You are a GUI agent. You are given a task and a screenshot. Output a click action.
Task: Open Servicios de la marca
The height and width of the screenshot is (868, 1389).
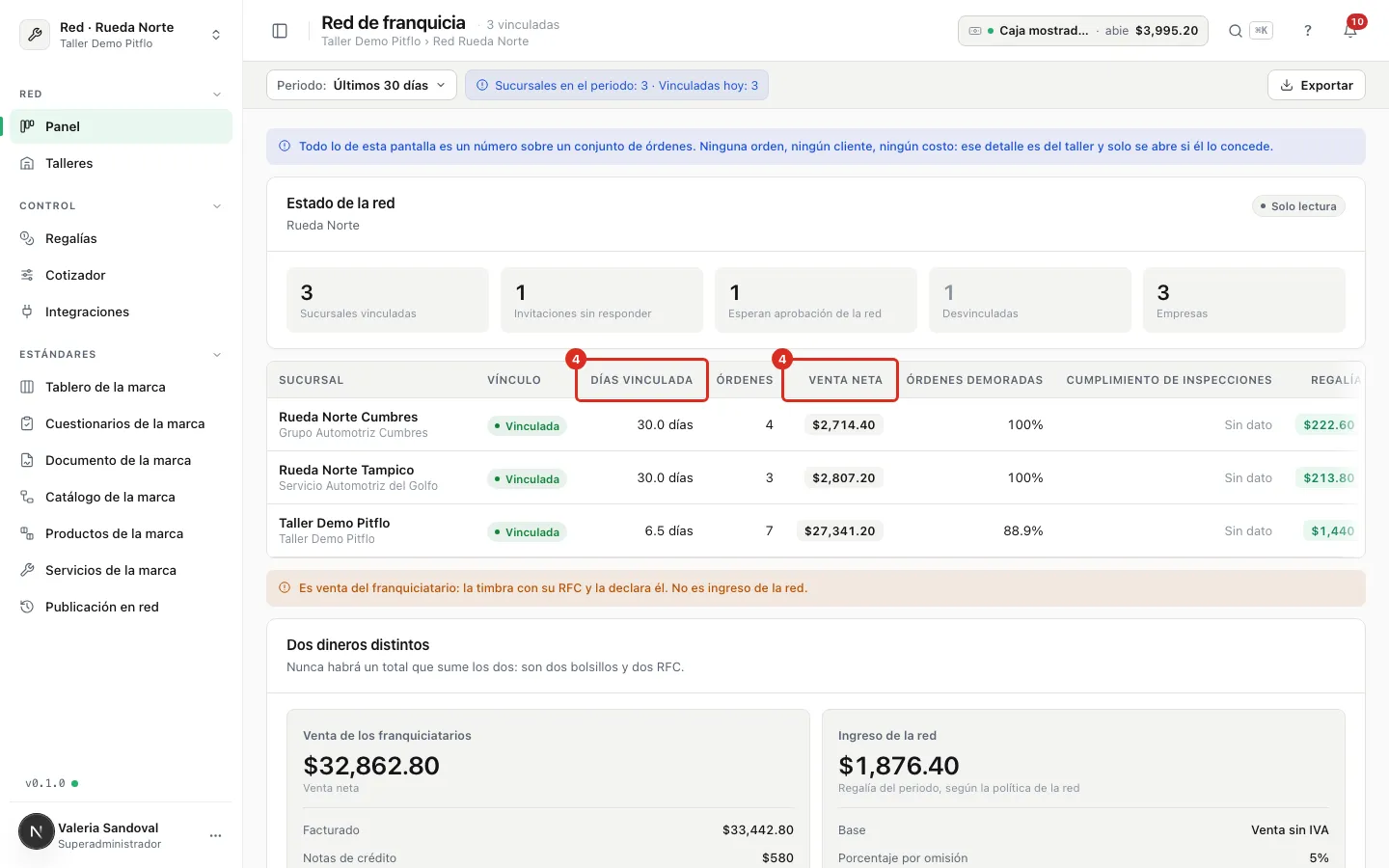coord(122,570)
